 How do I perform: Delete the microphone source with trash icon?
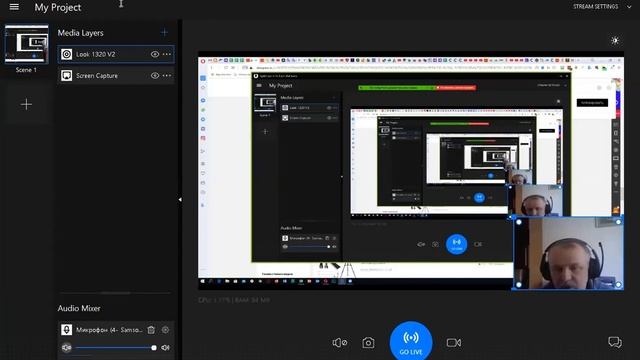(x=151, y=330)
